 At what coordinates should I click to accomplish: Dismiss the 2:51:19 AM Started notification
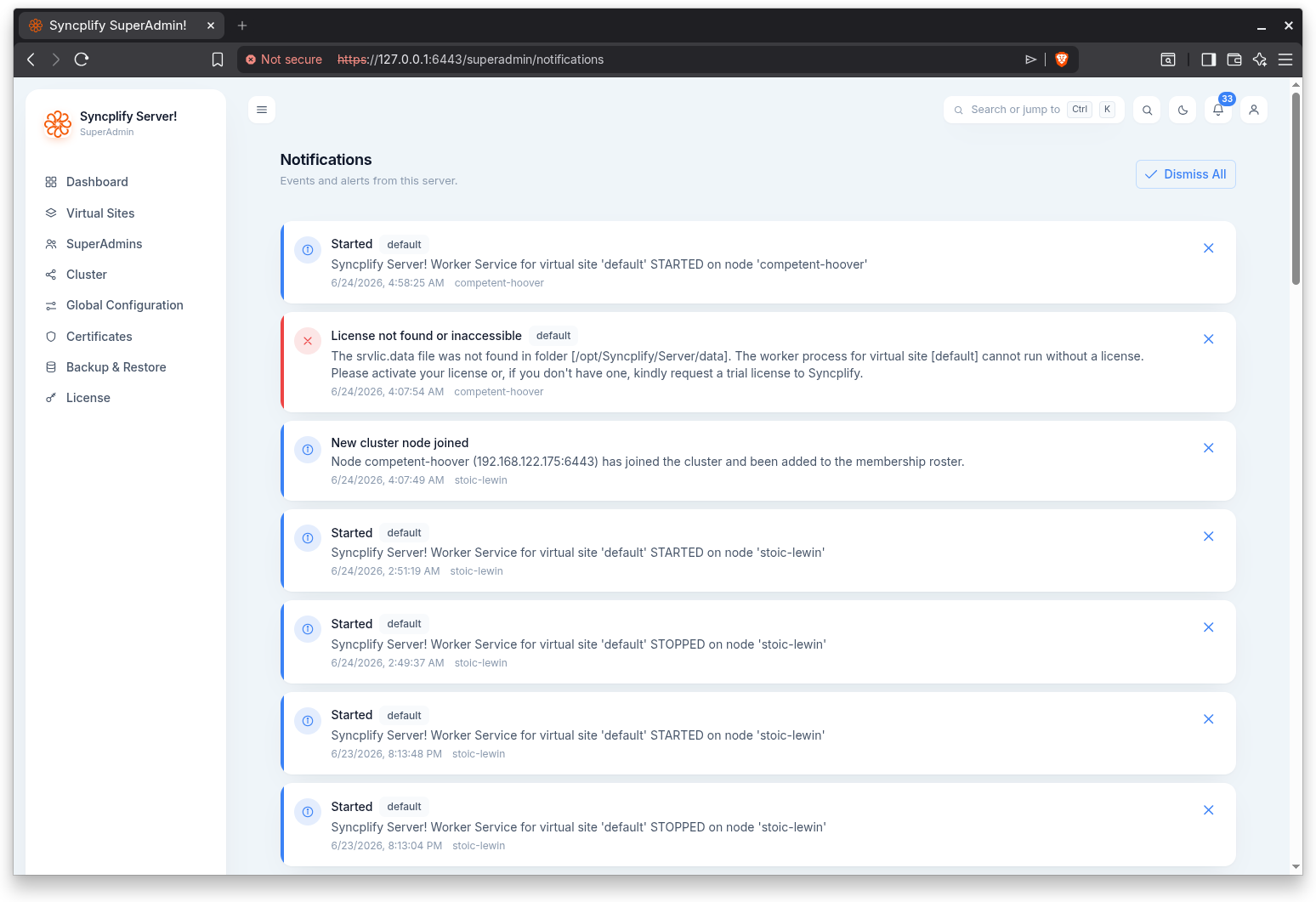[1208, 536]
